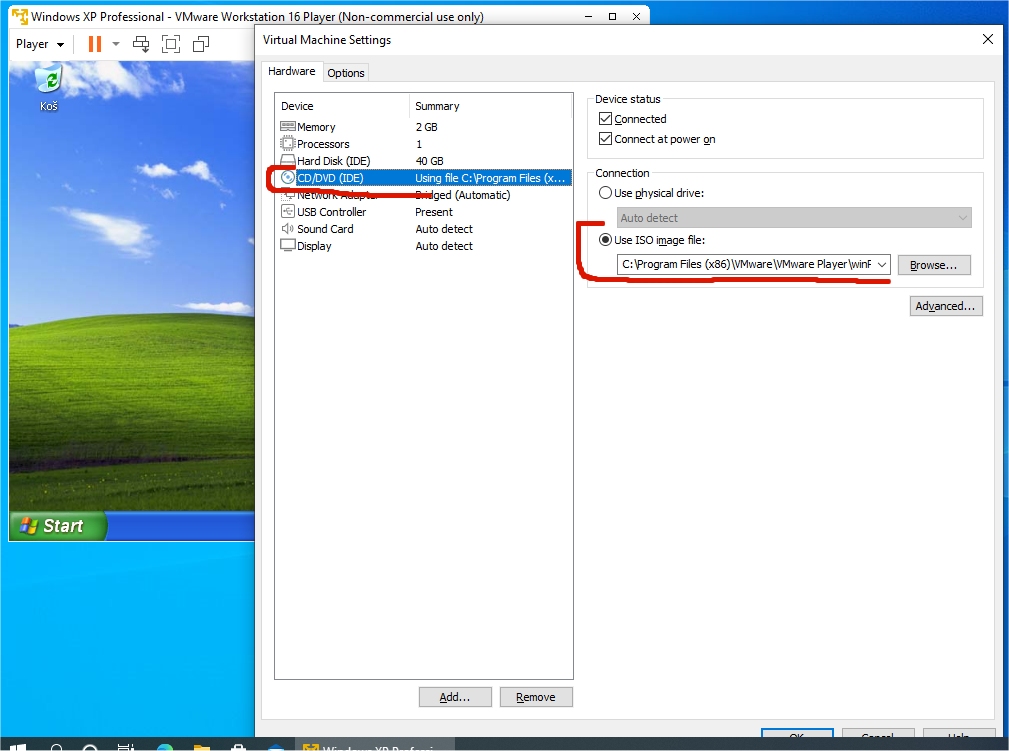Open Windows XP Professional taskbar item

(x=376, y=746)
